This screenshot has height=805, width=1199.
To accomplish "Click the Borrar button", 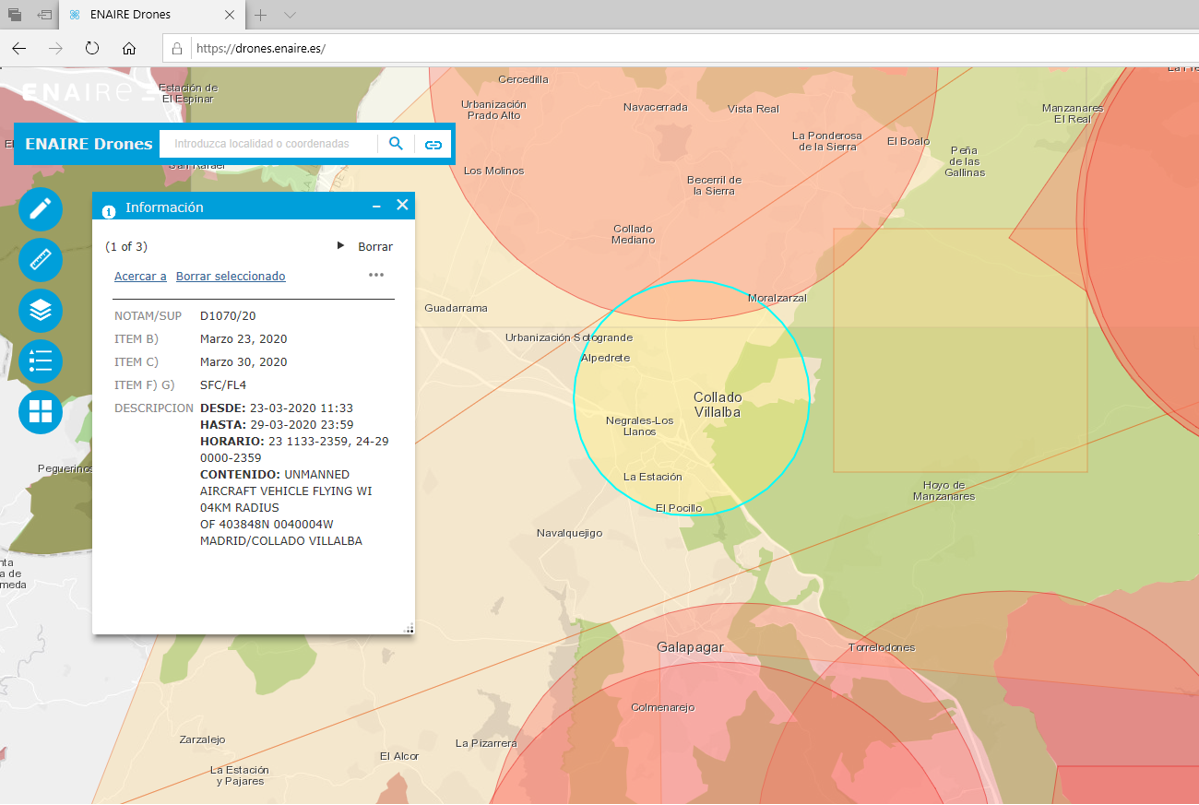I will pos(375,247).
